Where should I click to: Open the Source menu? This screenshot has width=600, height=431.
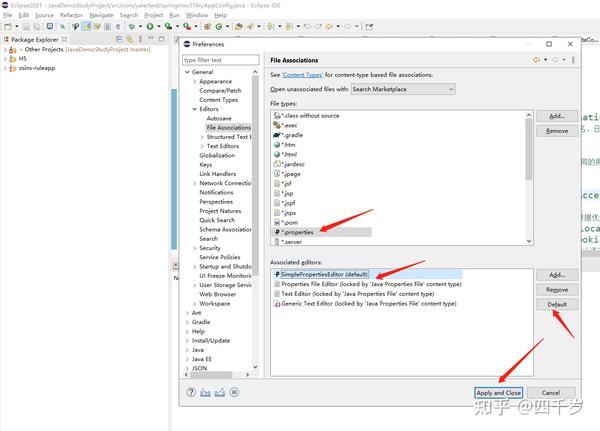coord(44,15)
